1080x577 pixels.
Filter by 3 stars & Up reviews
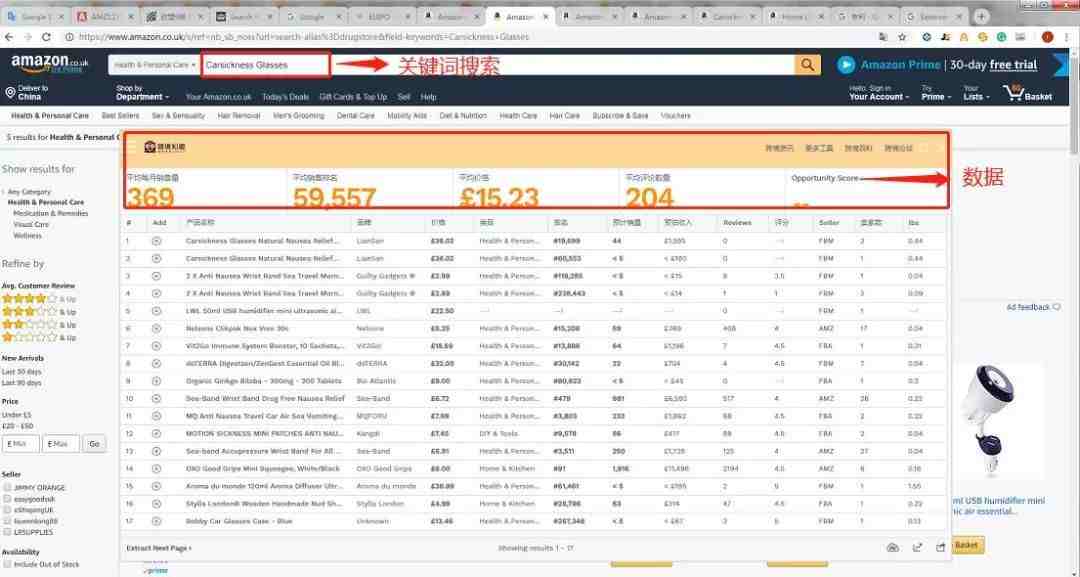coord(39,312)
